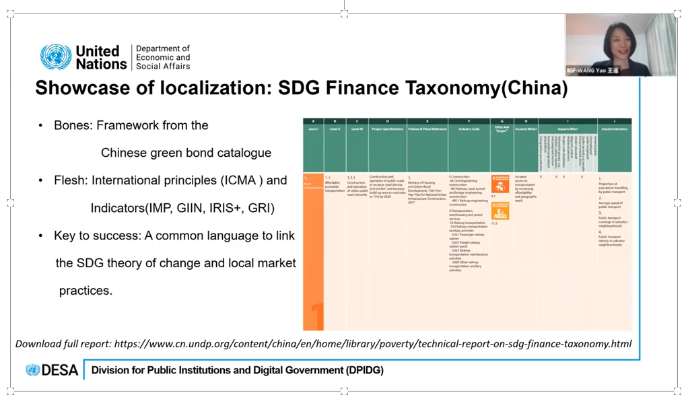Click the small DESA UN emblem

33,370
